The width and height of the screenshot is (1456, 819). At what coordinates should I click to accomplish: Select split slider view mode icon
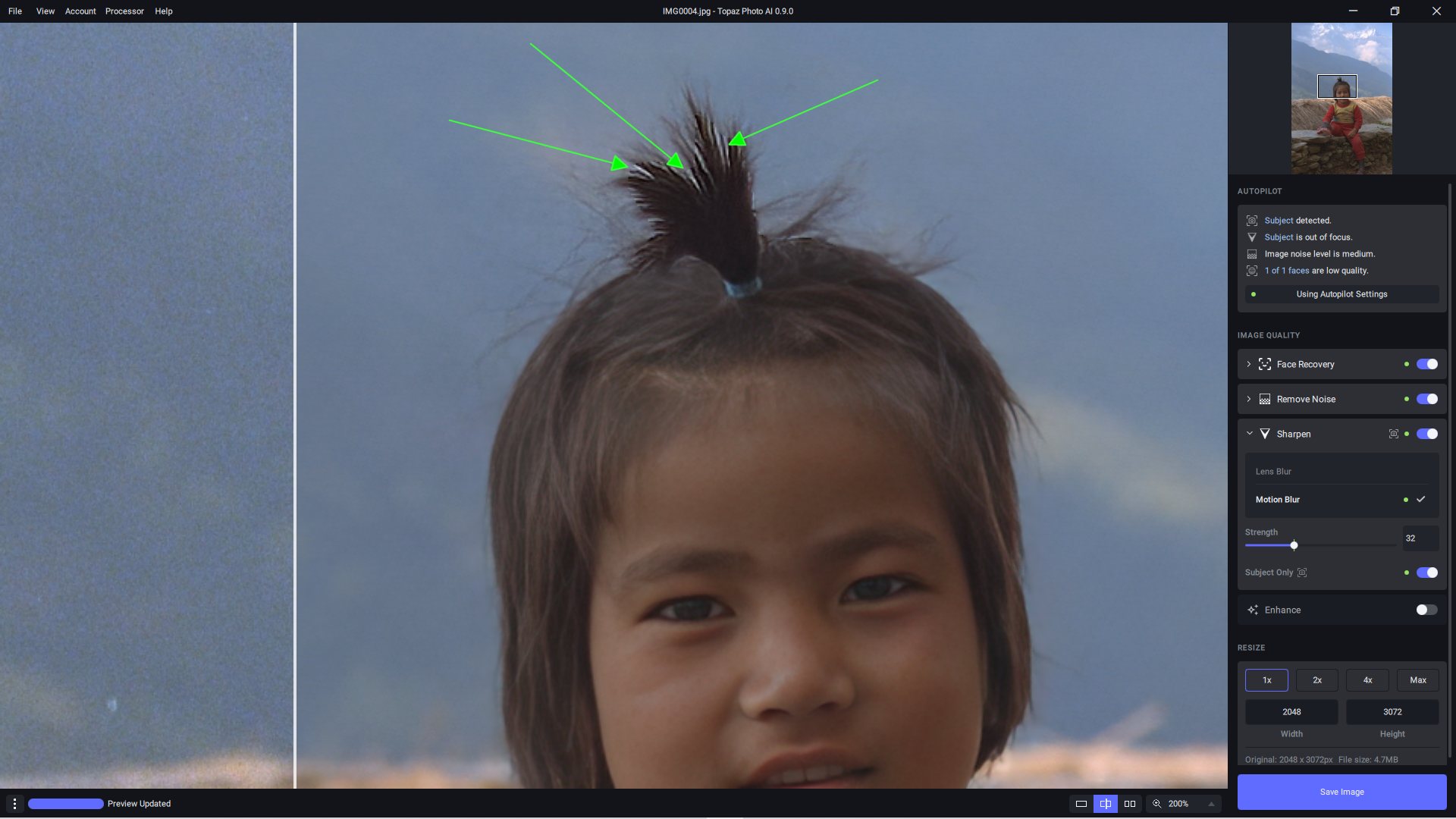coord(1106,804)
